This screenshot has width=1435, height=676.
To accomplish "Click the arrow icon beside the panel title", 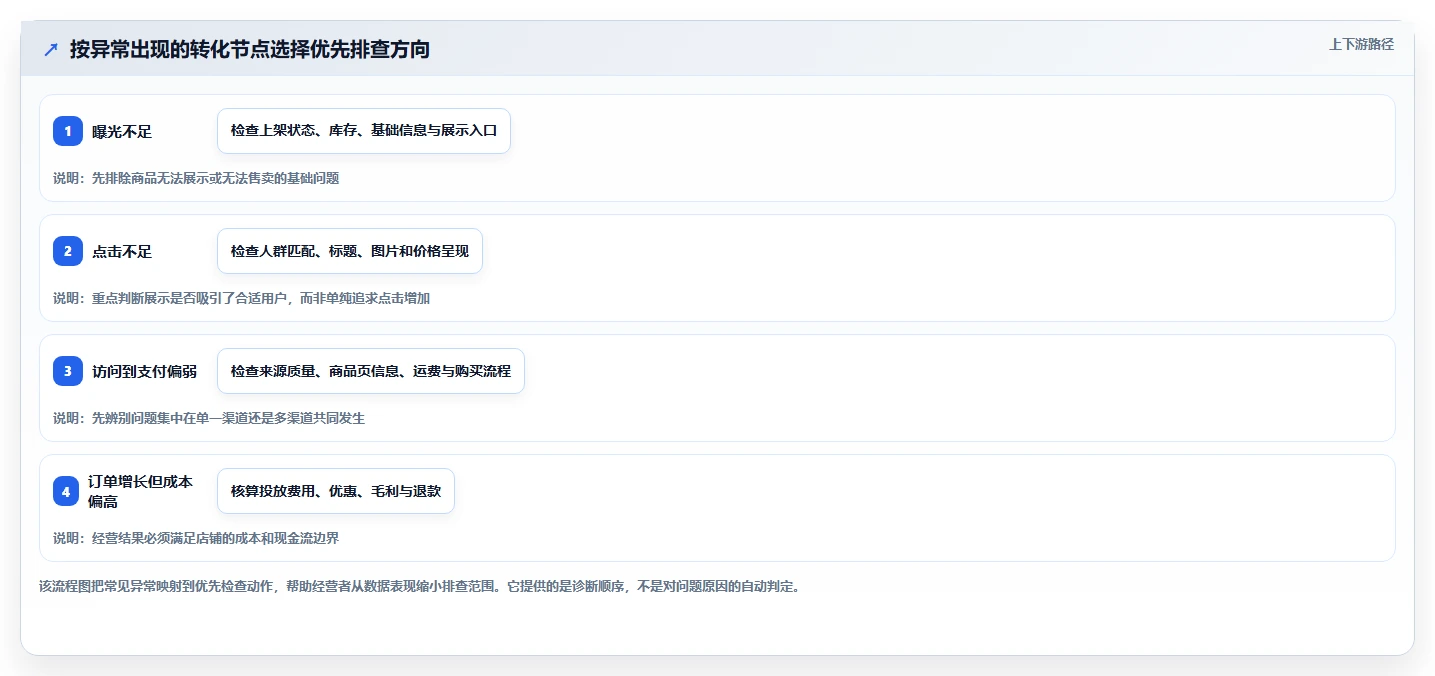I will [51, 49].
